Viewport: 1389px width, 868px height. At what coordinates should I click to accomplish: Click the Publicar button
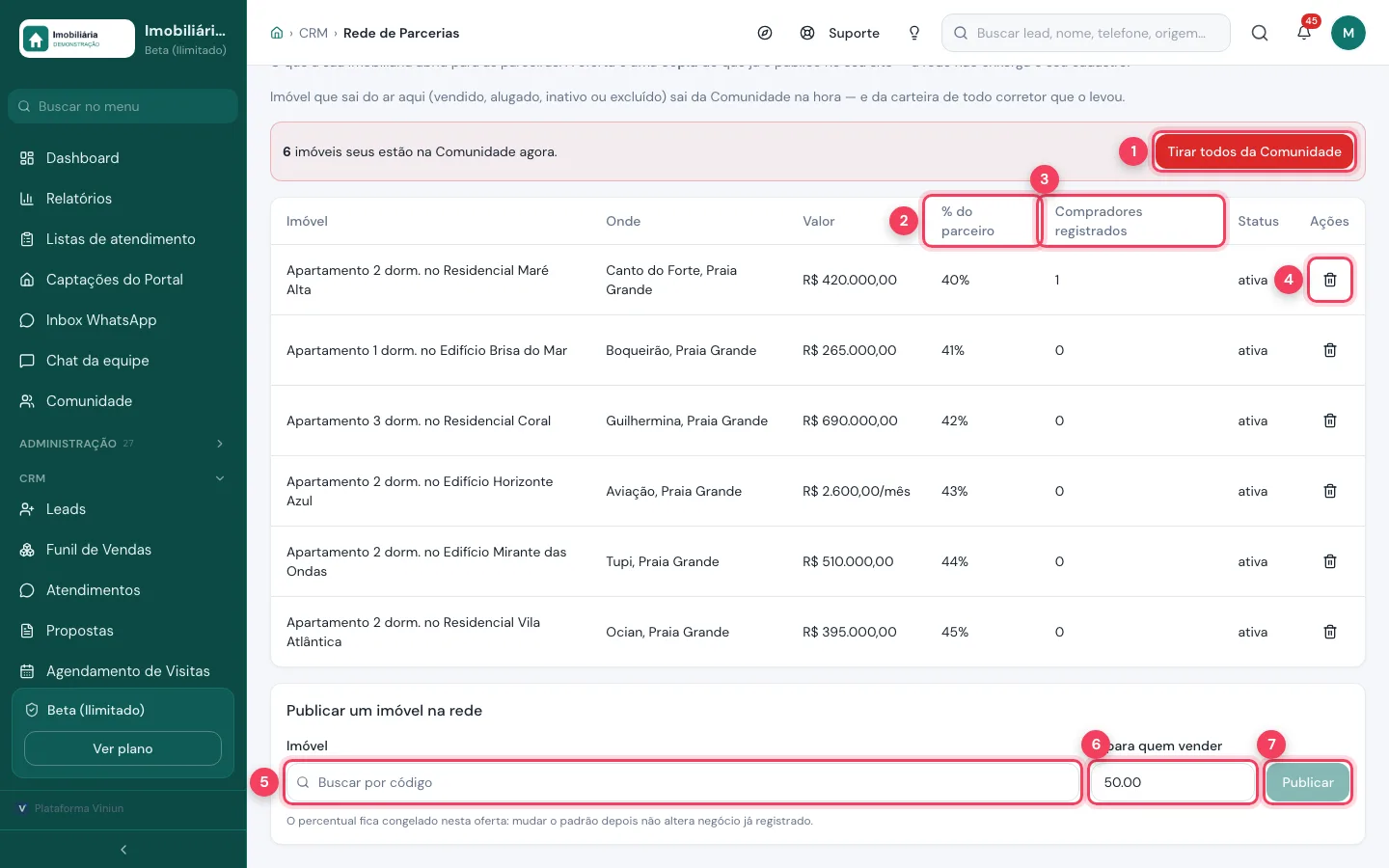1307,782
